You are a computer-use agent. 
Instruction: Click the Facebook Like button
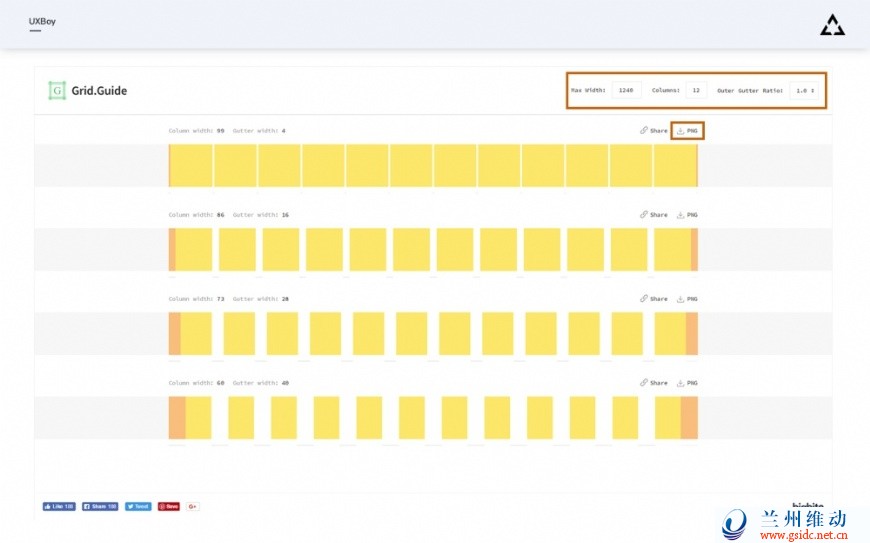point(59,507)
